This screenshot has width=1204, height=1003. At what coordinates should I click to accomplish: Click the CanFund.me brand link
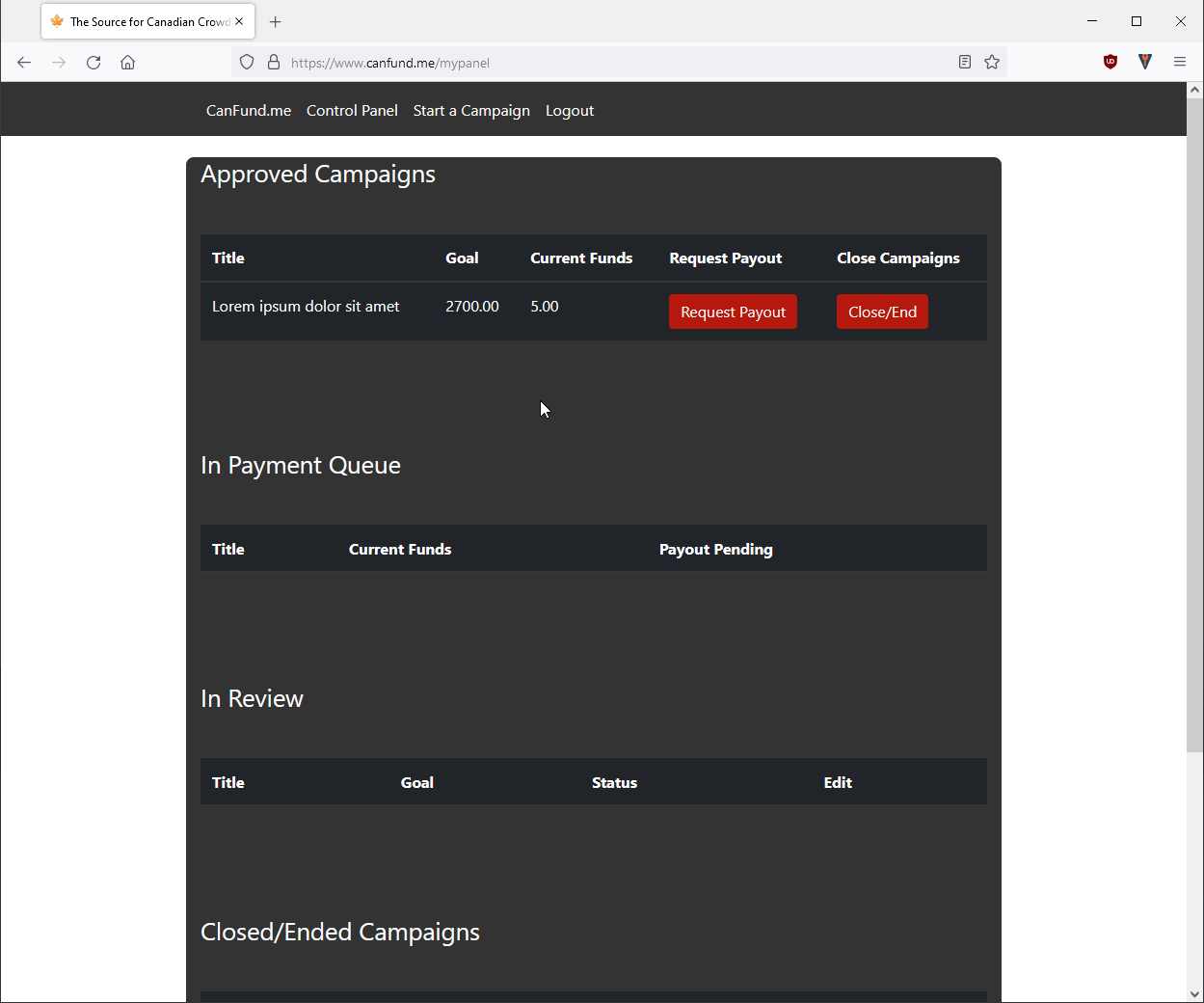pyautogui.click(x=249, y=111)
